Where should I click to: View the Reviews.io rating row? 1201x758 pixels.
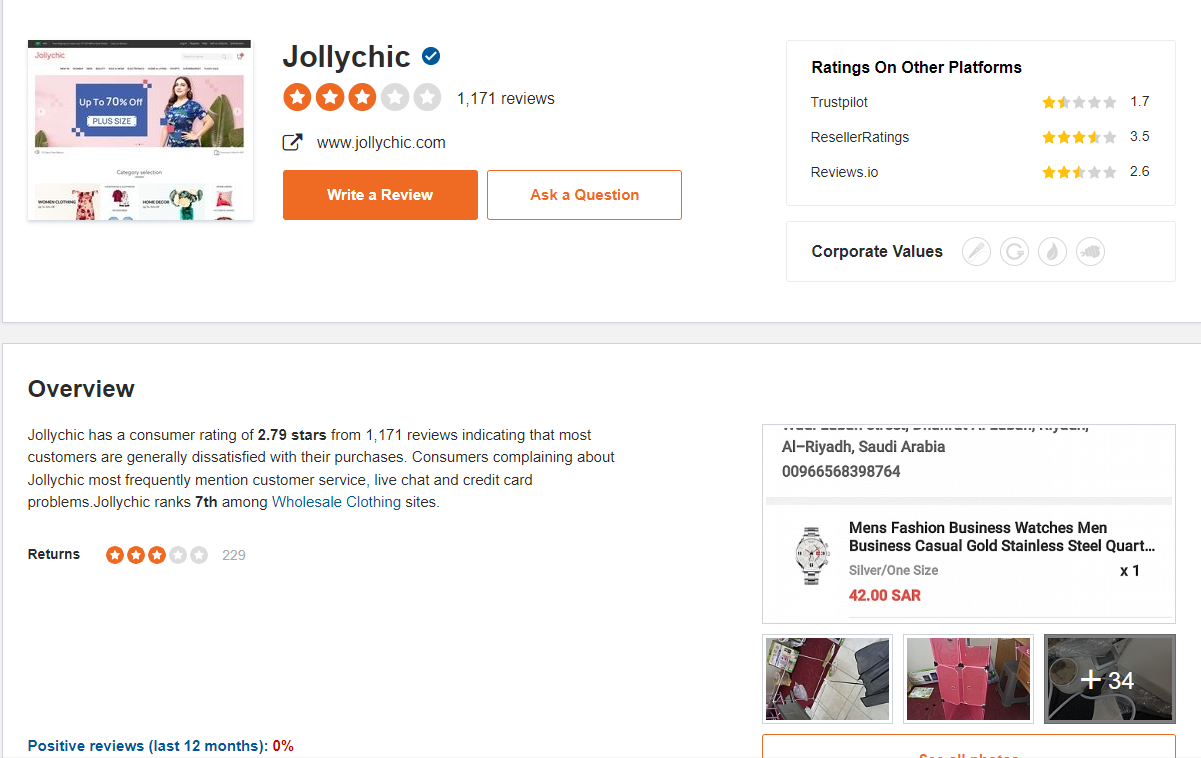point(980,172)
